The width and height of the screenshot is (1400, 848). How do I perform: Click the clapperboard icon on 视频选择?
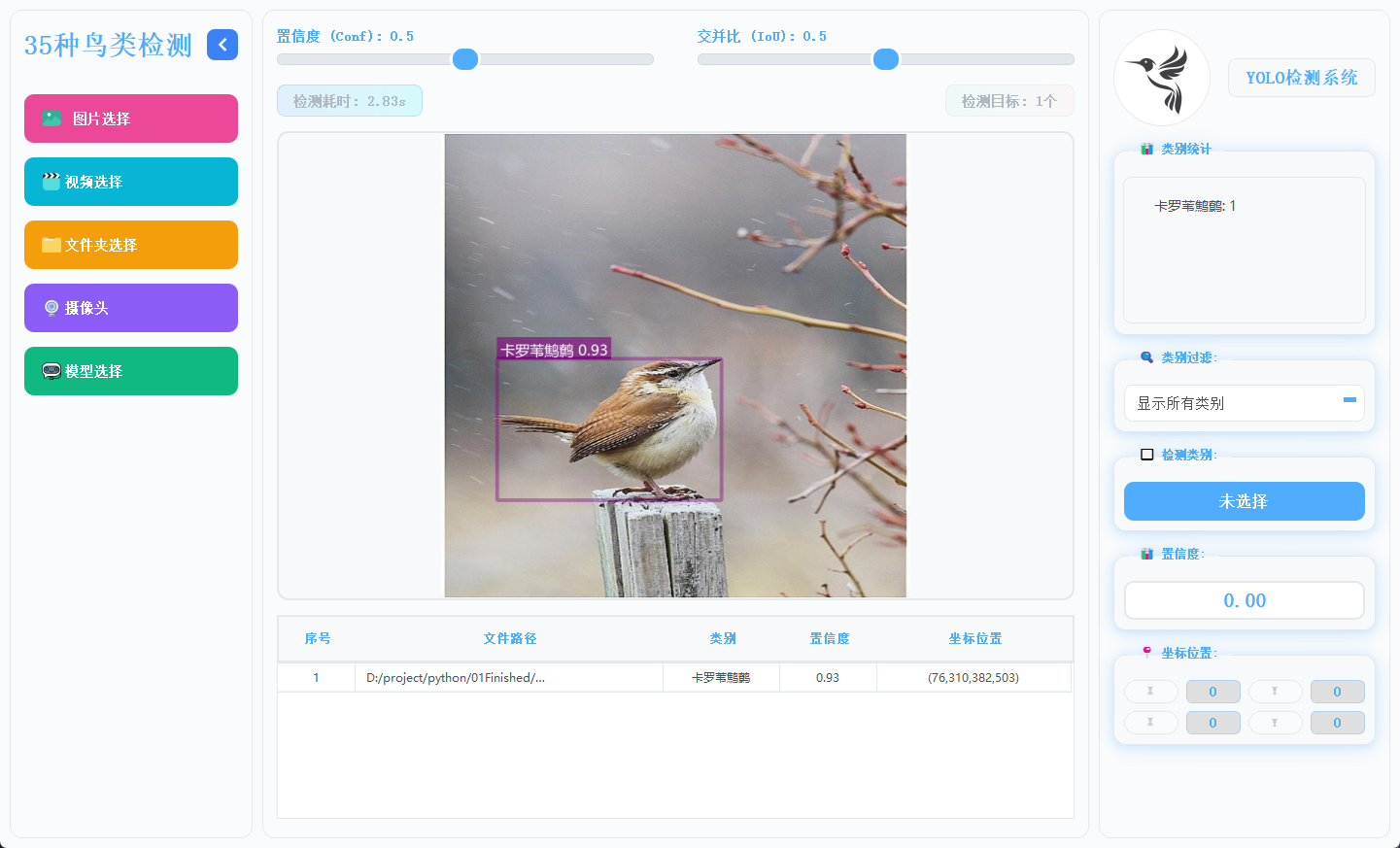(51, 182)
